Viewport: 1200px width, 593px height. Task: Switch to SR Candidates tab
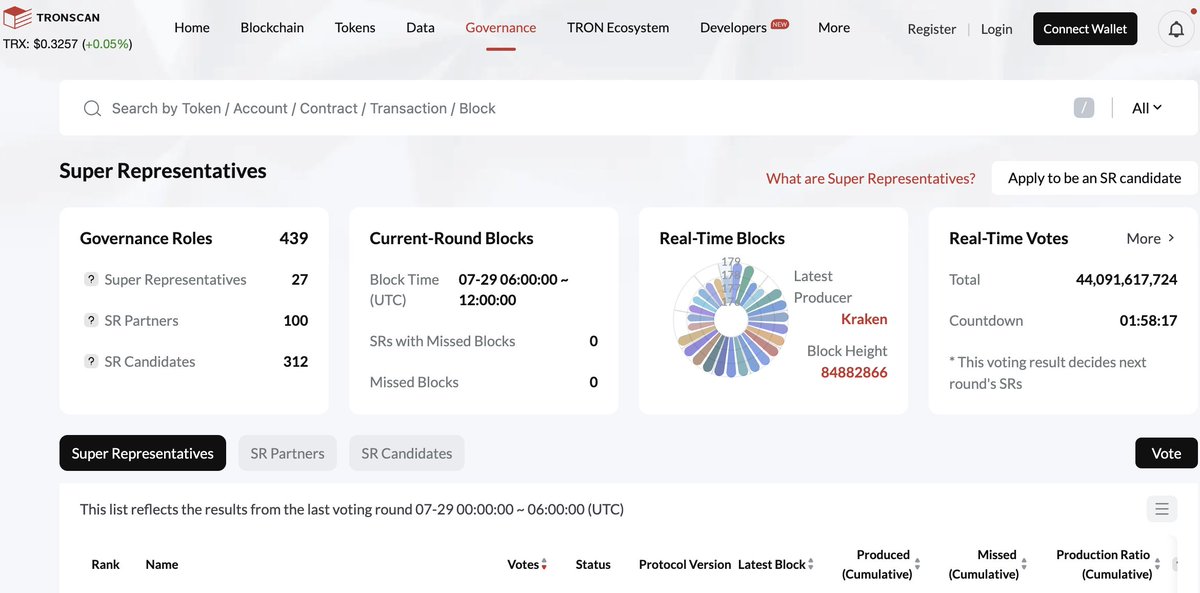pyautogui.click(x=407, y=453)
